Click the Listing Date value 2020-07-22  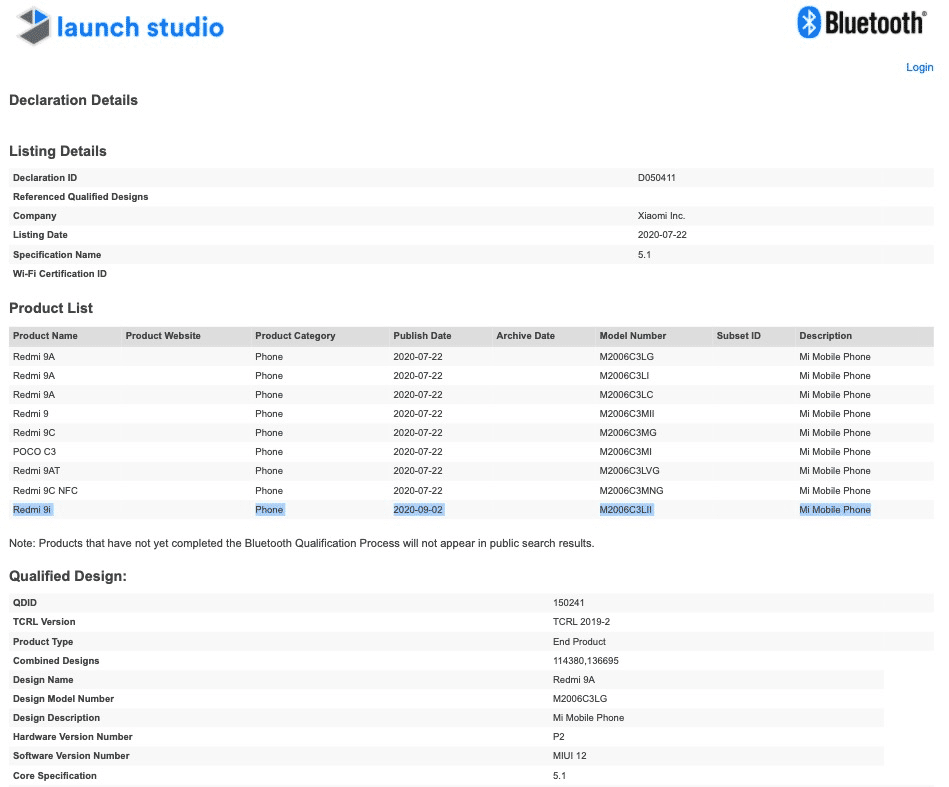662,234
